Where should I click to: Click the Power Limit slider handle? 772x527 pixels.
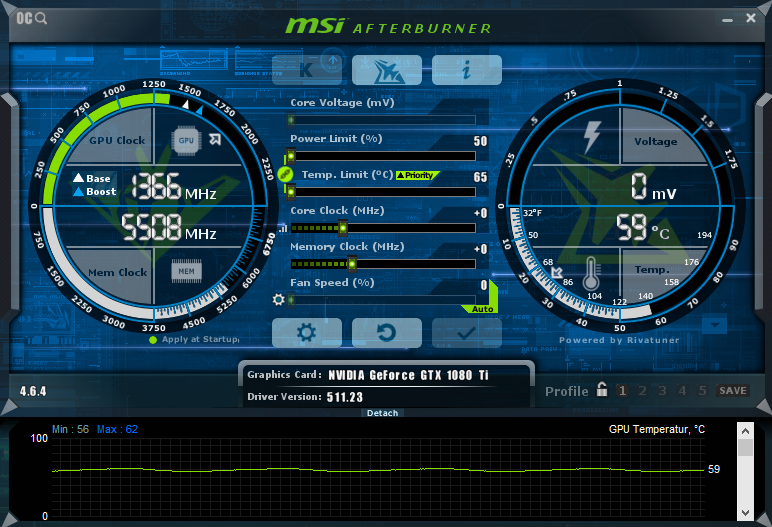coord(291,156)
